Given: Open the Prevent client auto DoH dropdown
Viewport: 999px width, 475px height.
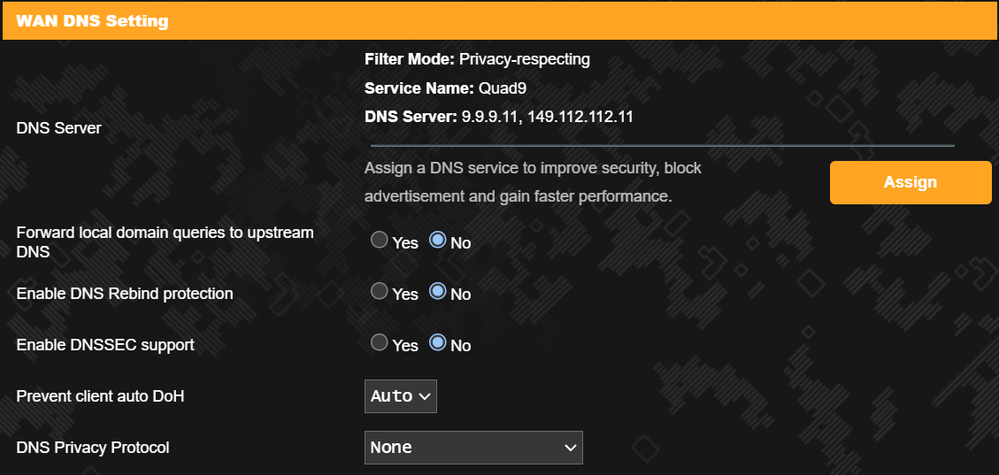Looking at the screenshot, I should tap(400, 396).
